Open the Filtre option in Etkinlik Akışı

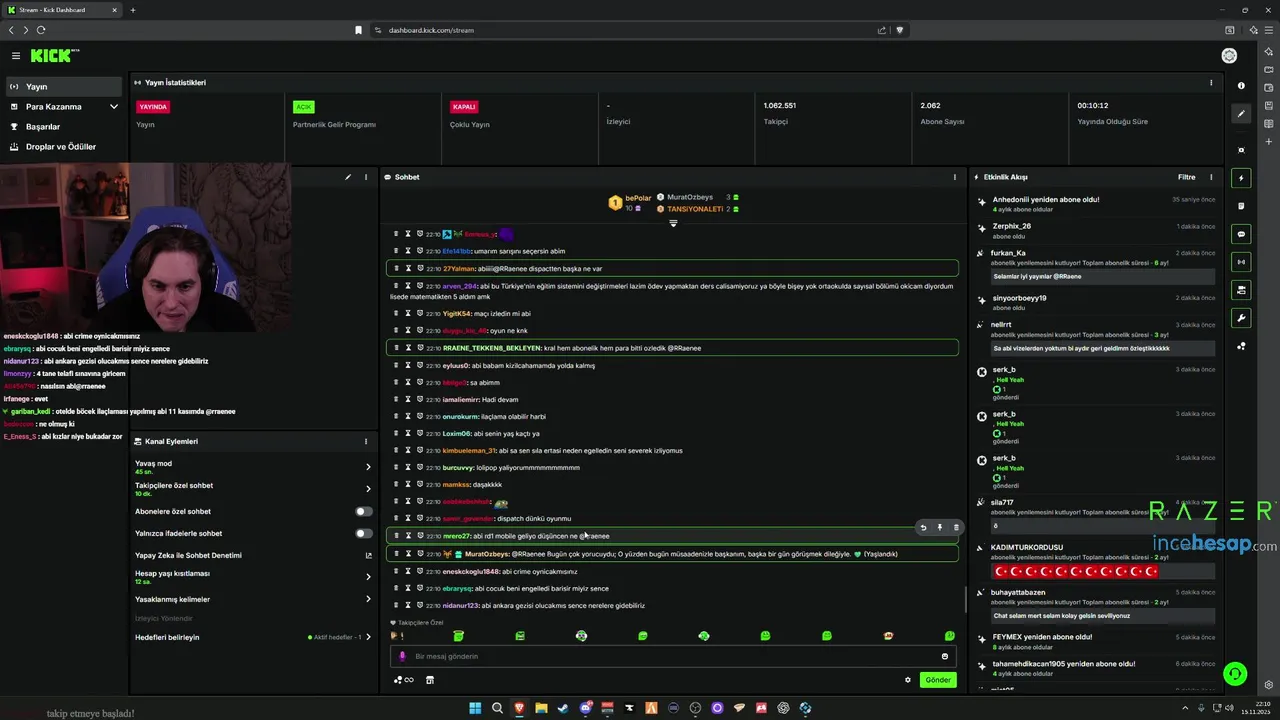click(1186, 177)
